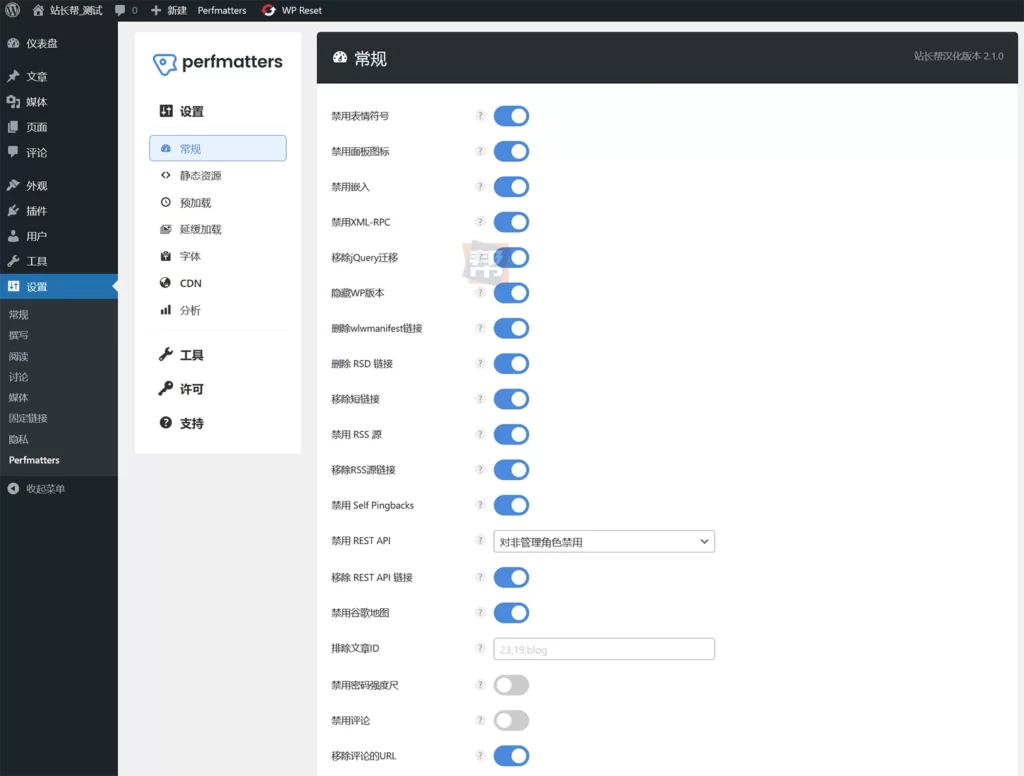Viewport: 1024px width, 776px height.
Task: Click the 仪表盘 dashboard icon
Action: pyautogui.click(x=13, y=43)
